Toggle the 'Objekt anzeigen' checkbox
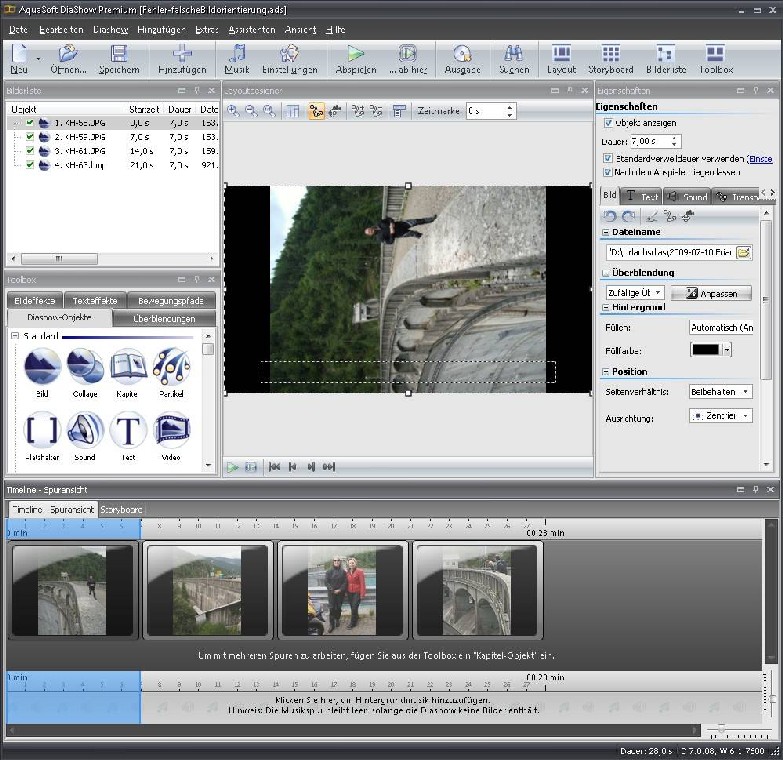 [608, 123]
